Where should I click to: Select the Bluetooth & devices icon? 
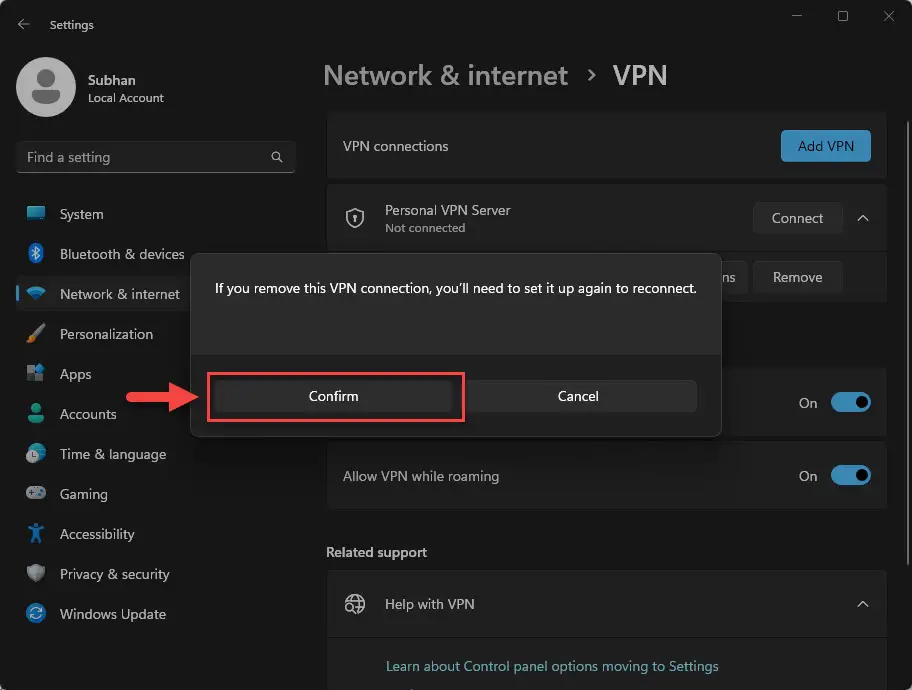pyautogui.click(x=36, y=254)
